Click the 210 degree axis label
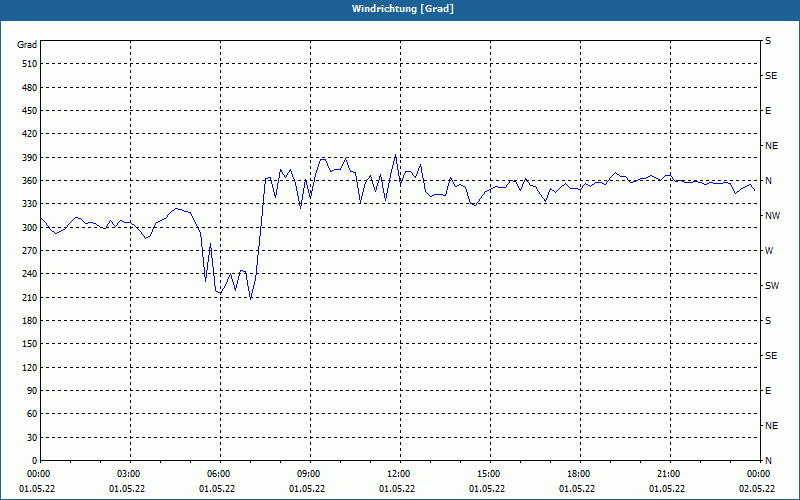 [x=29, y=297]
